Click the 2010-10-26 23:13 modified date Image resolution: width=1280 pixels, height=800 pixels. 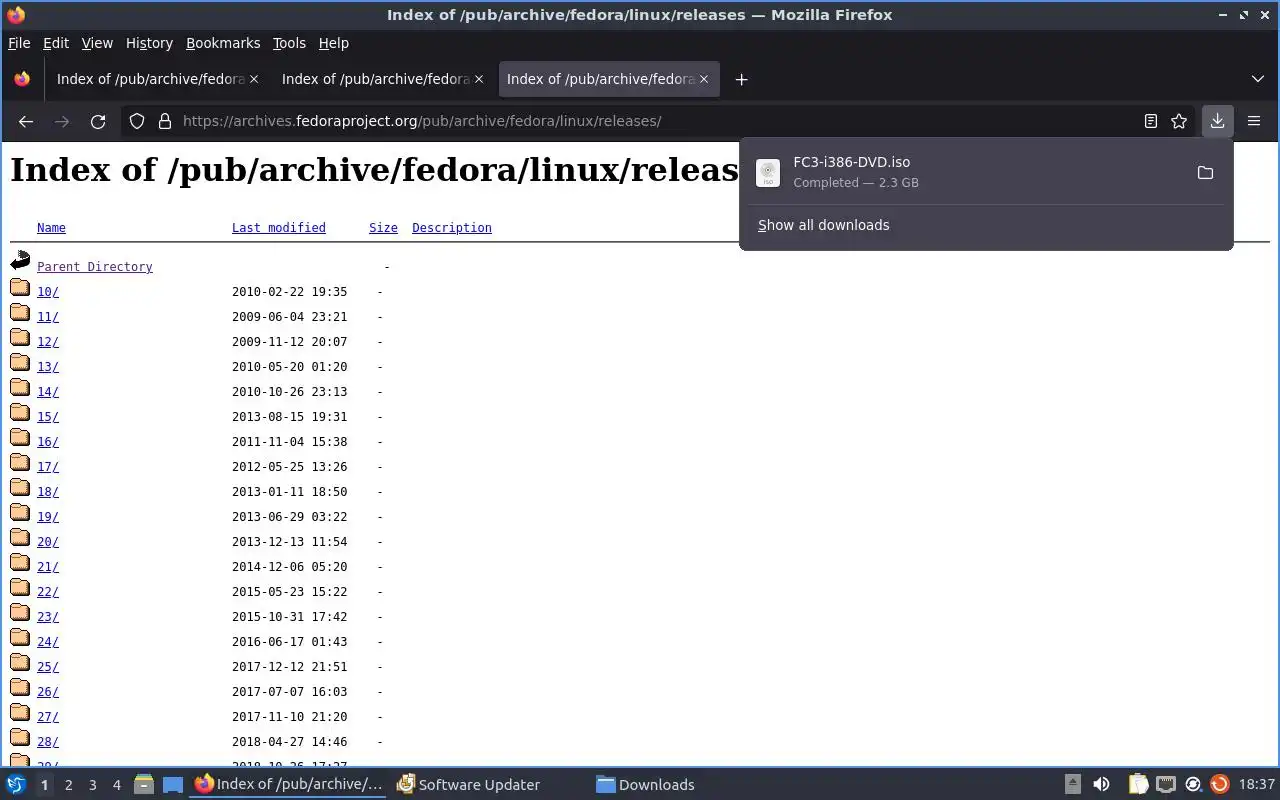(x=290, y=392)
